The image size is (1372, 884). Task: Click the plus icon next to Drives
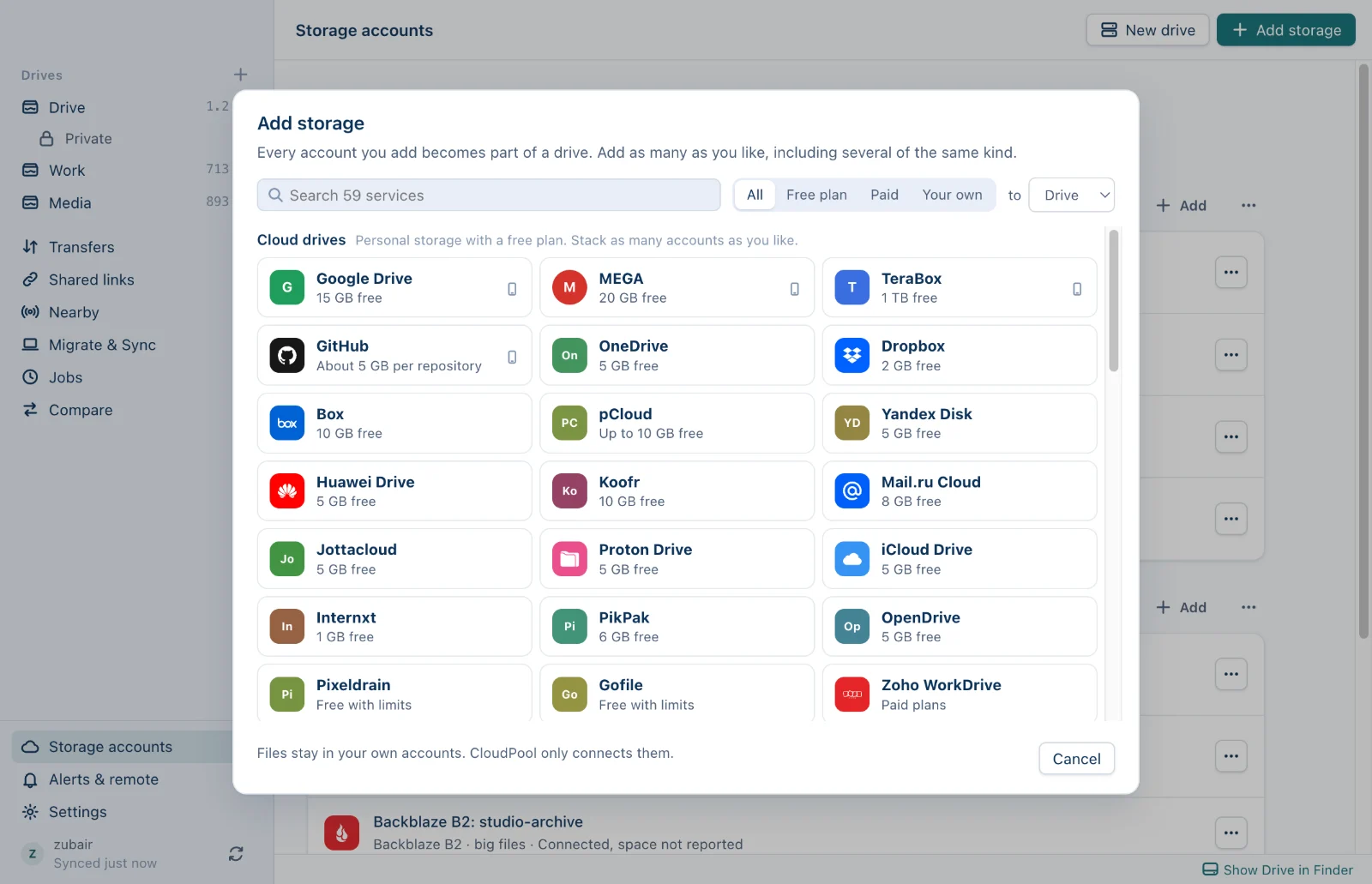(x=241, y=75)
